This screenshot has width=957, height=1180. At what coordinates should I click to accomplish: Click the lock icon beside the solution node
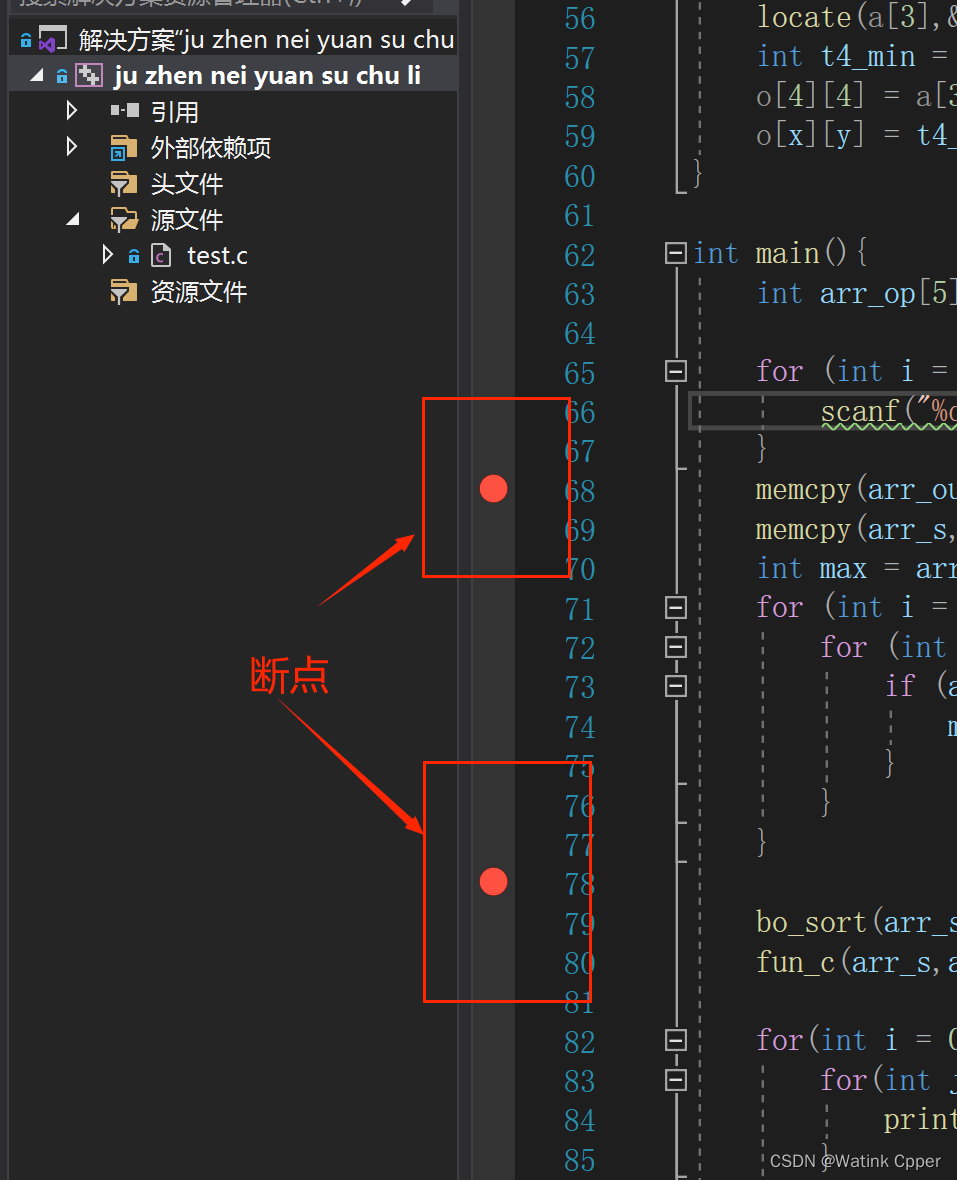[x=26, y=41]
